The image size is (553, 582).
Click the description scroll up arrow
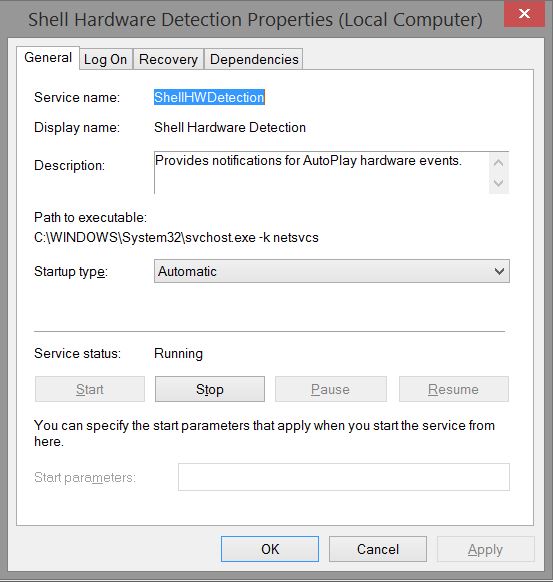coord(499,163)
